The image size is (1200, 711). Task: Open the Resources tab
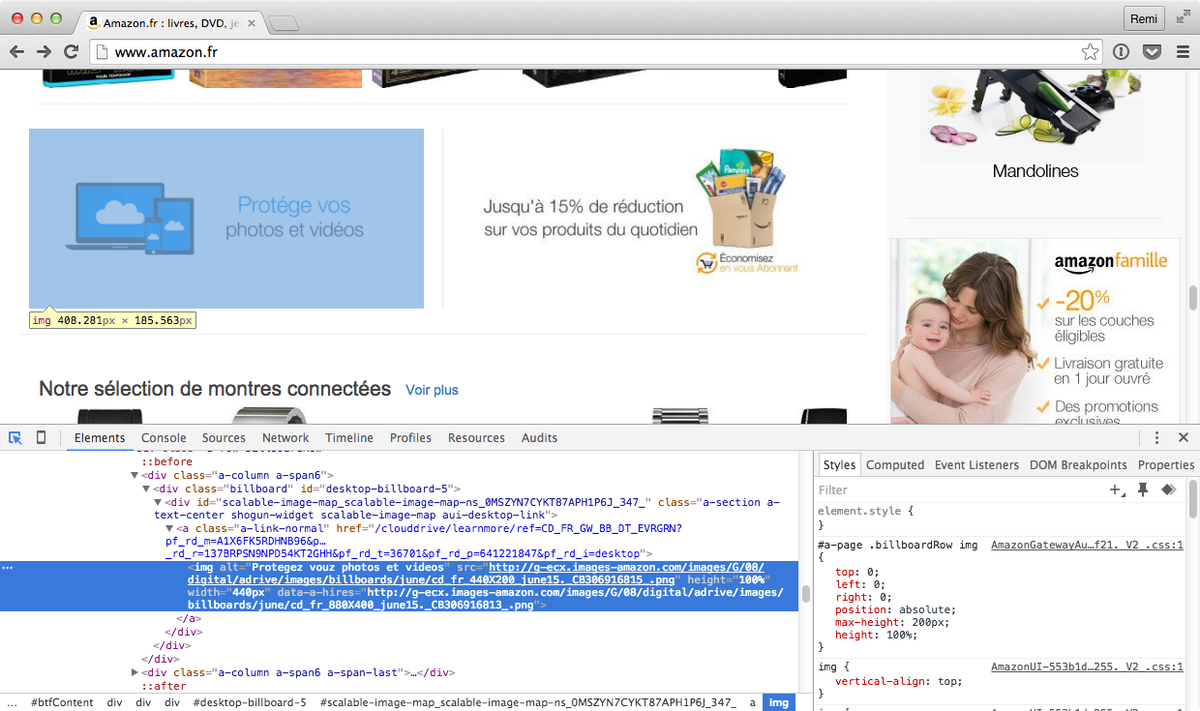coord(476,438)
